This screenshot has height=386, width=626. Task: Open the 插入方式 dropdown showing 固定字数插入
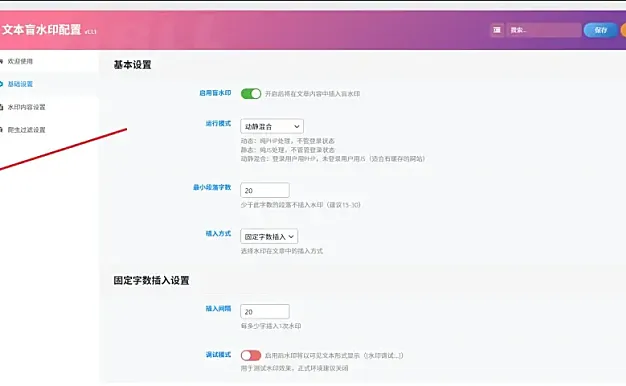point(269,236)
